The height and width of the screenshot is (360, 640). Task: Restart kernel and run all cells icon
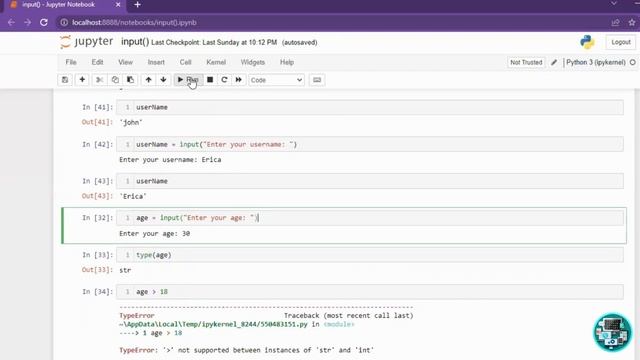[239, 80]
